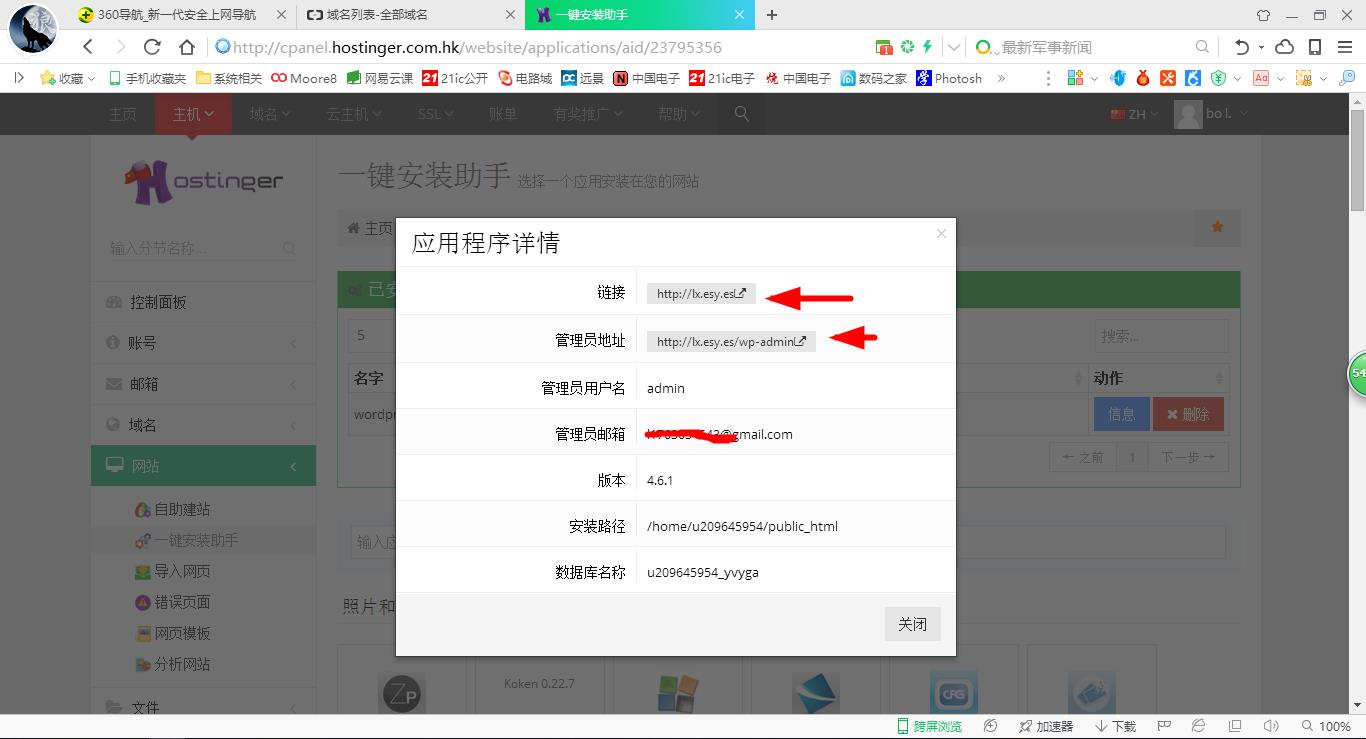Screen dimensions: 1366x739
Task: Click the red 删除 button
Action: pyautogui.click(x=1188, y=413)
